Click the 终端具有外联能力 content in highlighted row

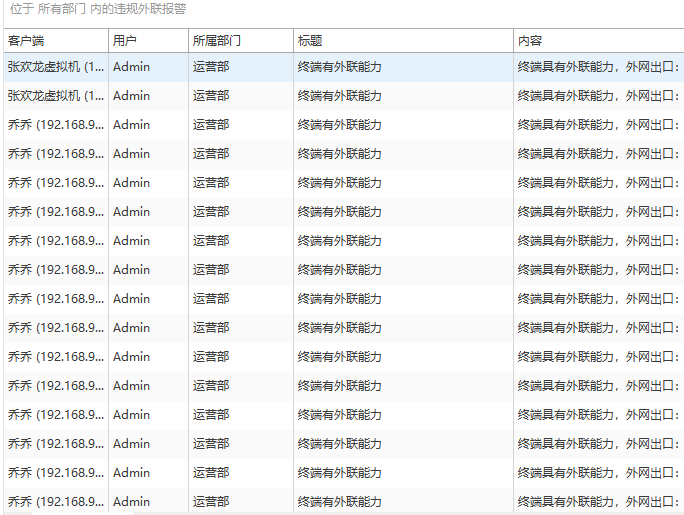click(x=598, y=67)
